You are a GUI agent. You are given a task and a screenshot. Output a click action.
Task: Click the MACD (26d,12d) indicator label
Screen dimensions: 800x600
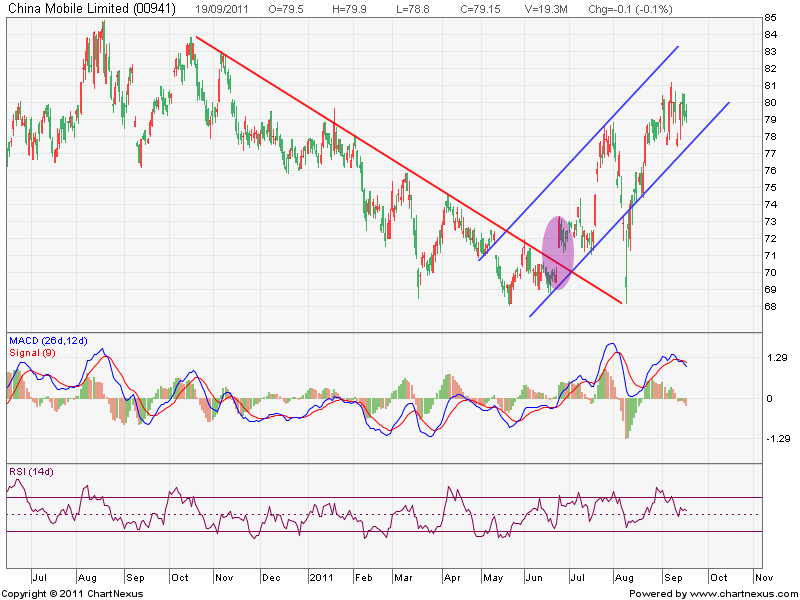click(x=46, y=342)
